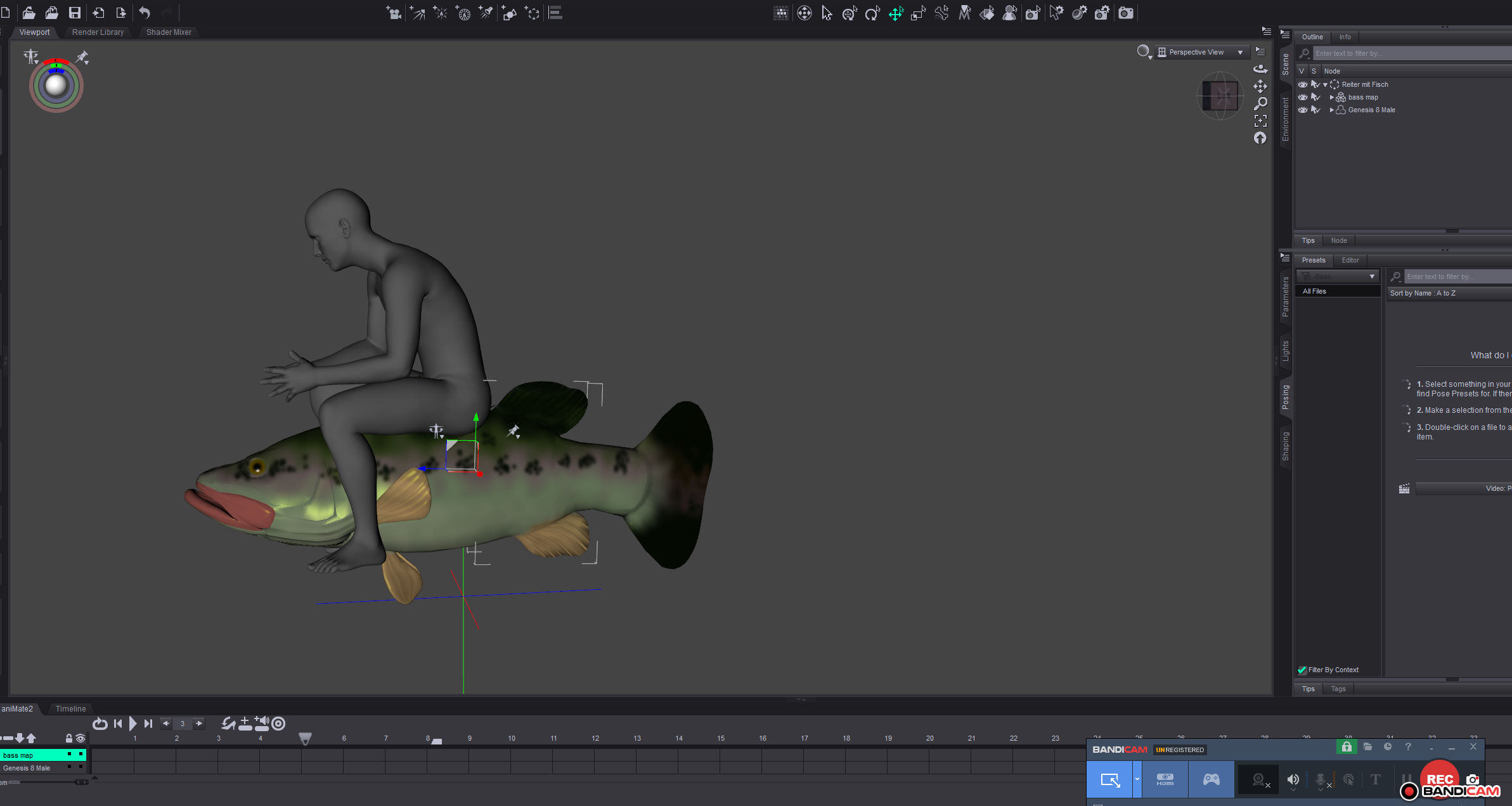
Task: Collapse the Reiter mit Fisch group
Action: coord(1325,84)
